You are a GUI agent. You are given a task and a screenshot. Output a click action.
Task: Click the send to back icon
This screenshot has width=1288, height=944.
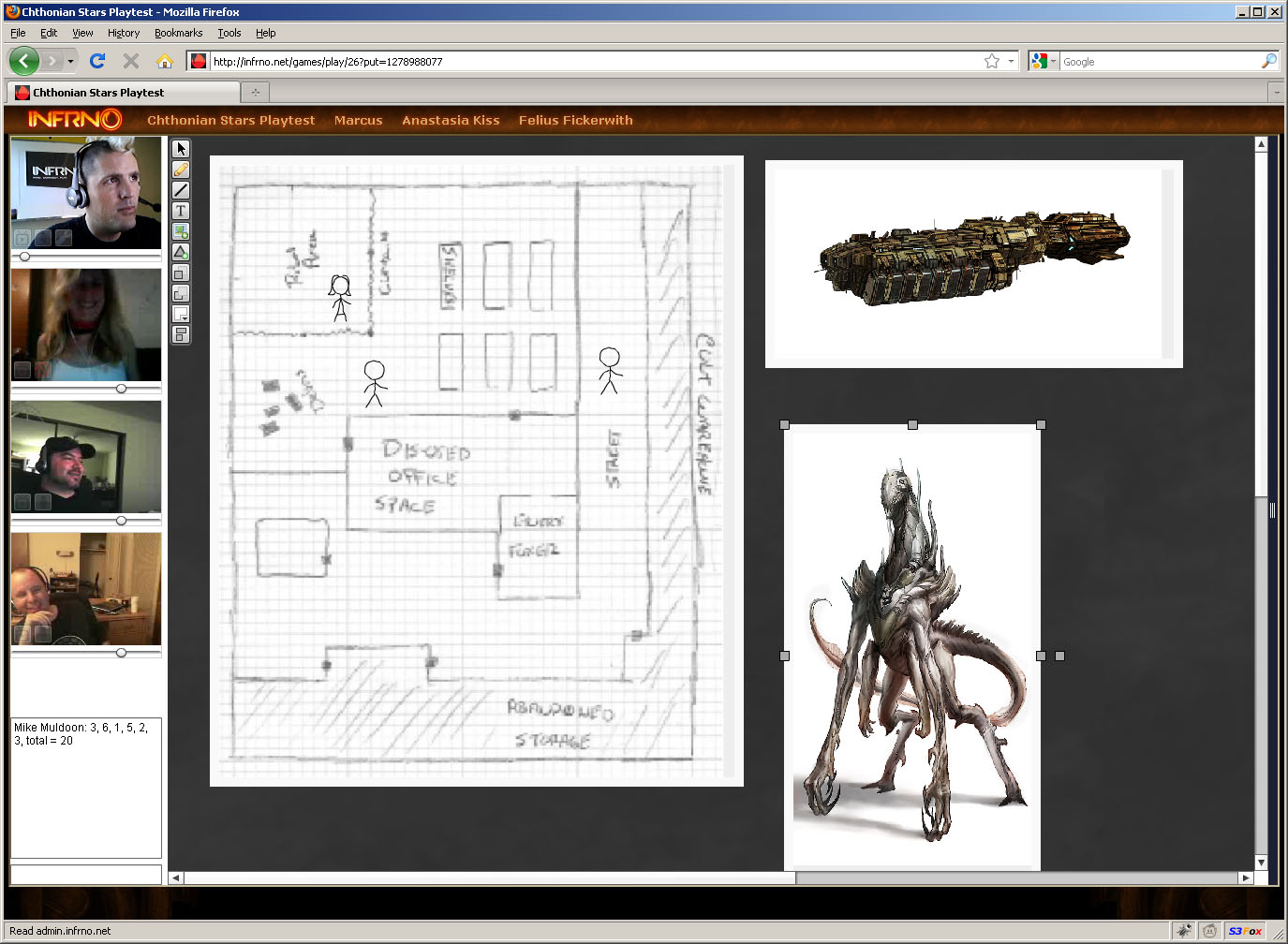(x=181, y=293)
